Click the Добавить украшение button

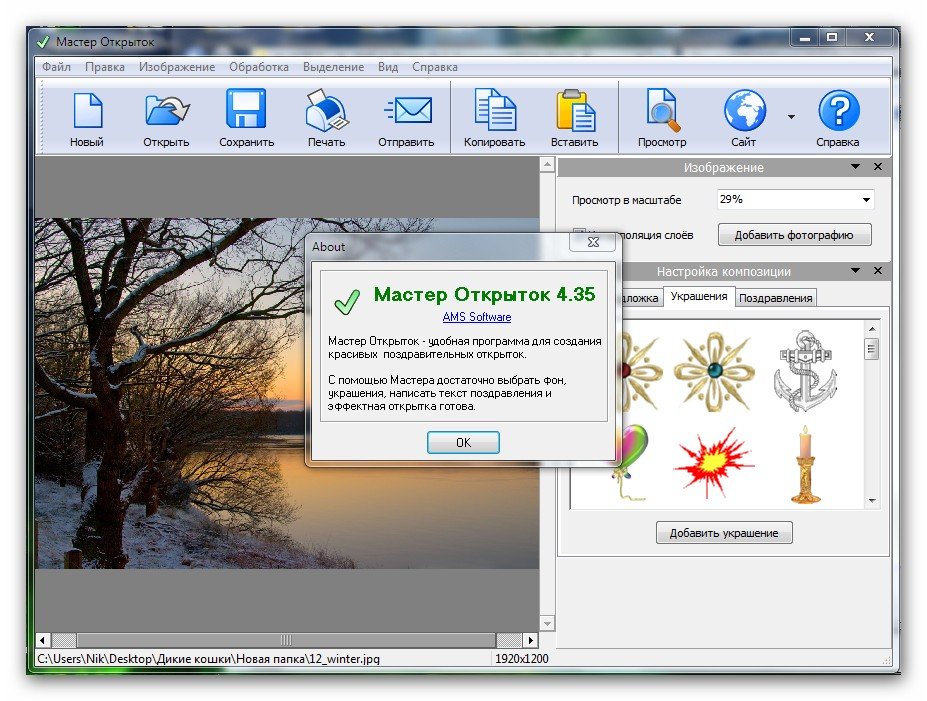(x=724, y=532)
